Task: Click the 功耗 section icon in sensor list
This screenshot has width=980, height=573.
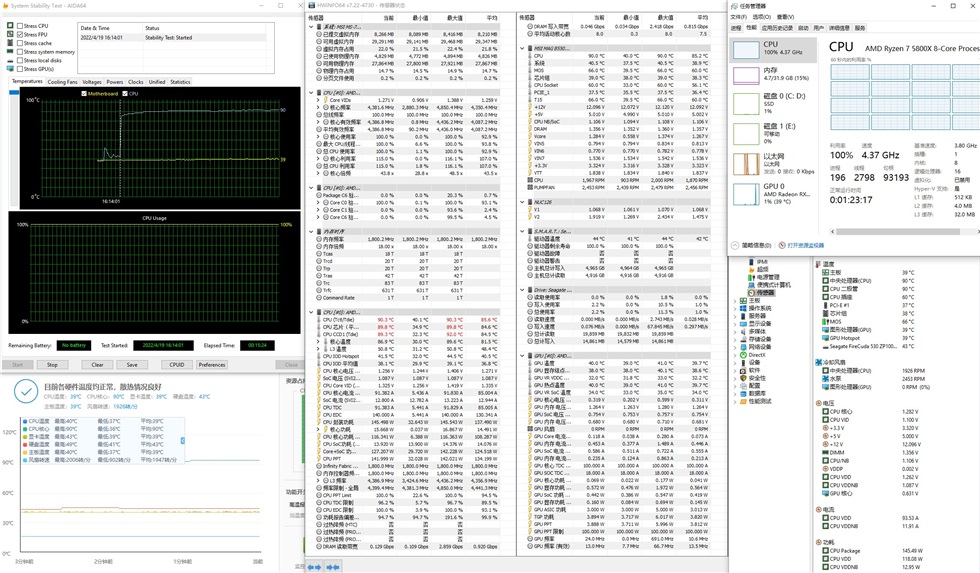Action: pyautogui.click(x=818, y=542)
